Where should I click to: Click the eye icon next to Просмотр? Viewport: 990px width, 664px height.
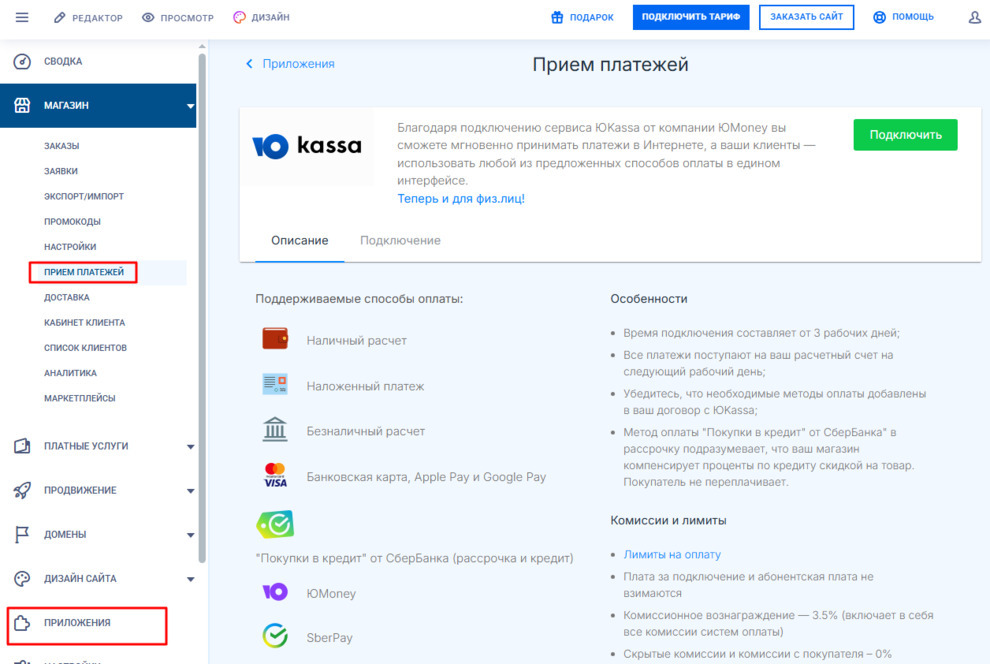pyautogui.click(x=148, y=18)
